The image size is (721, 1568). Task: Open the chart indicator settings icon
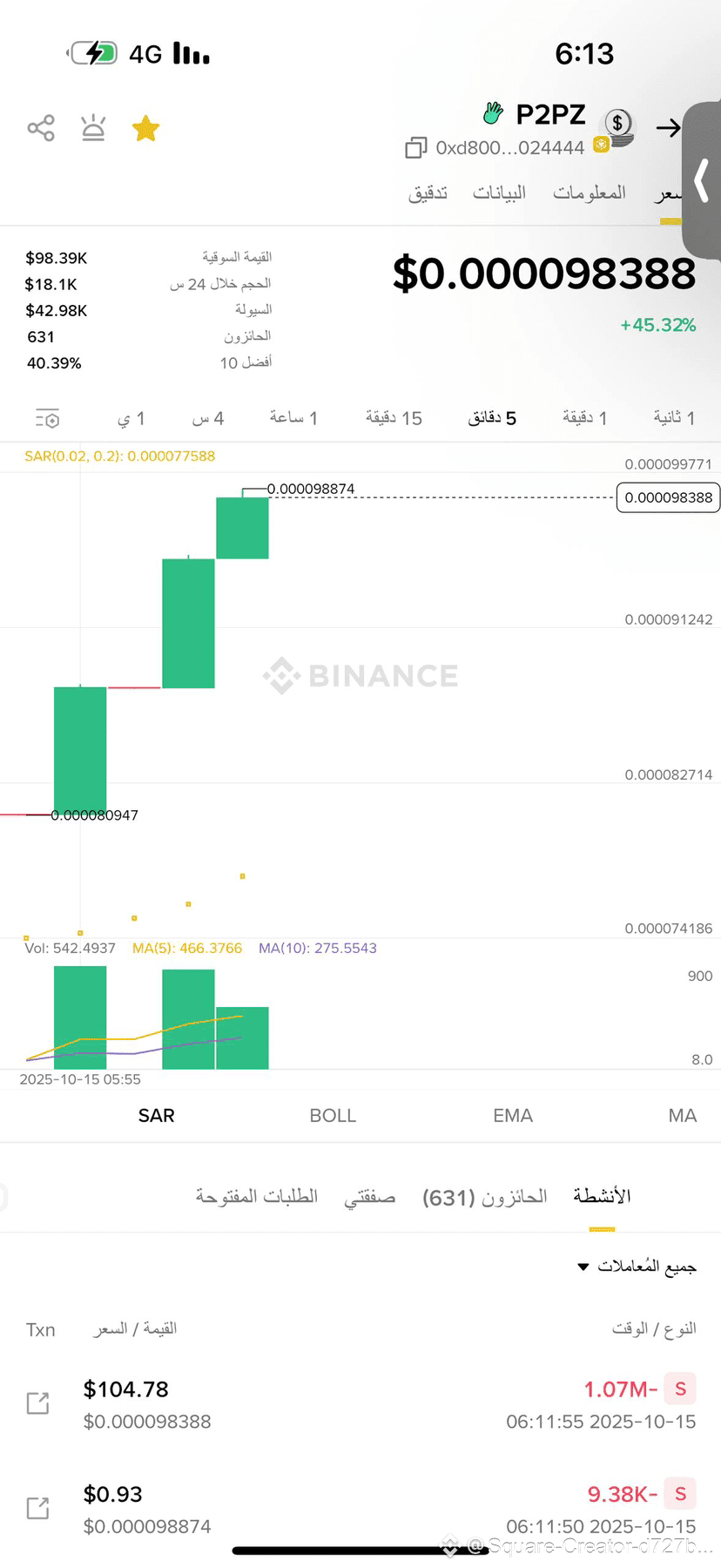click(47, 419)
